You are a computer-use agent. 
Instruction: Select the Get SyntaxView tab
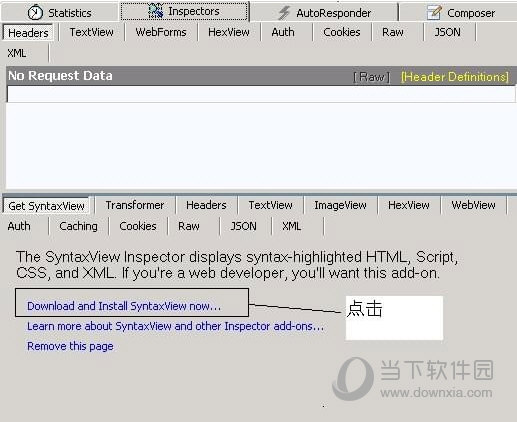click(x=46, y=206)
